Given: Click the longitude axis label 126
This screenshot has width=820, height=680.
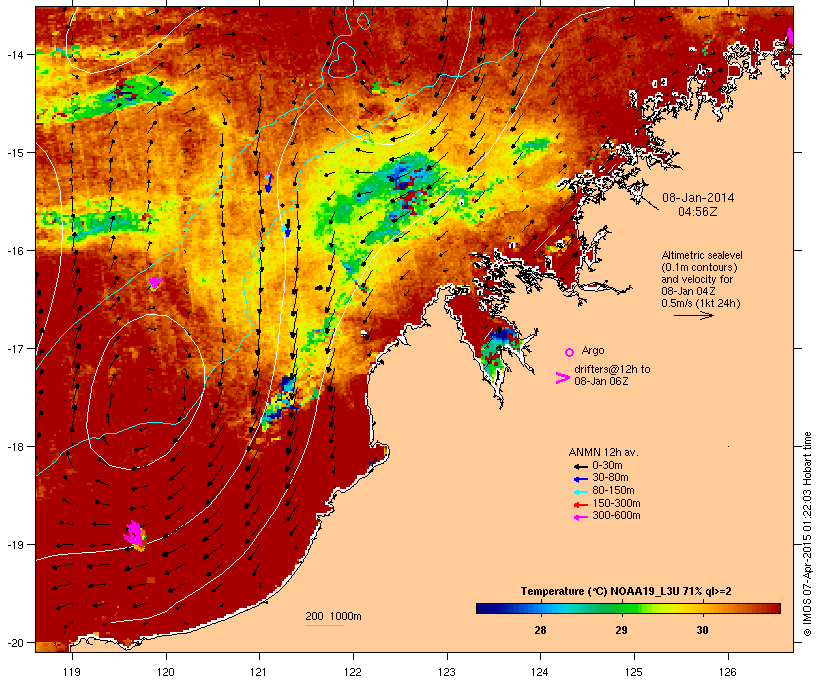Looking at the screenshot, I should coord(727,672).
